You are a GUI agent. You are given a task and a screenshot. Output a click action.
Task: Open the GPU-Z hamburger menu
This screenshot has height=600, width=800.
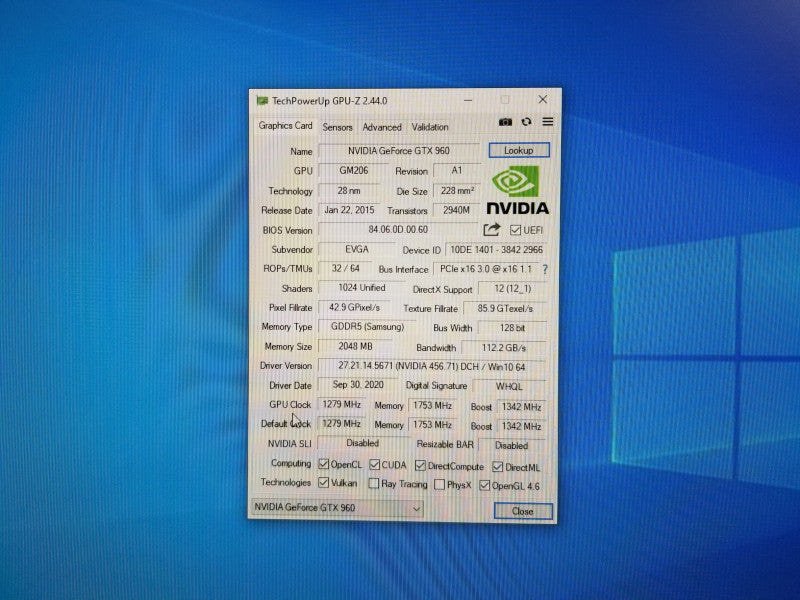pos(547,121)
